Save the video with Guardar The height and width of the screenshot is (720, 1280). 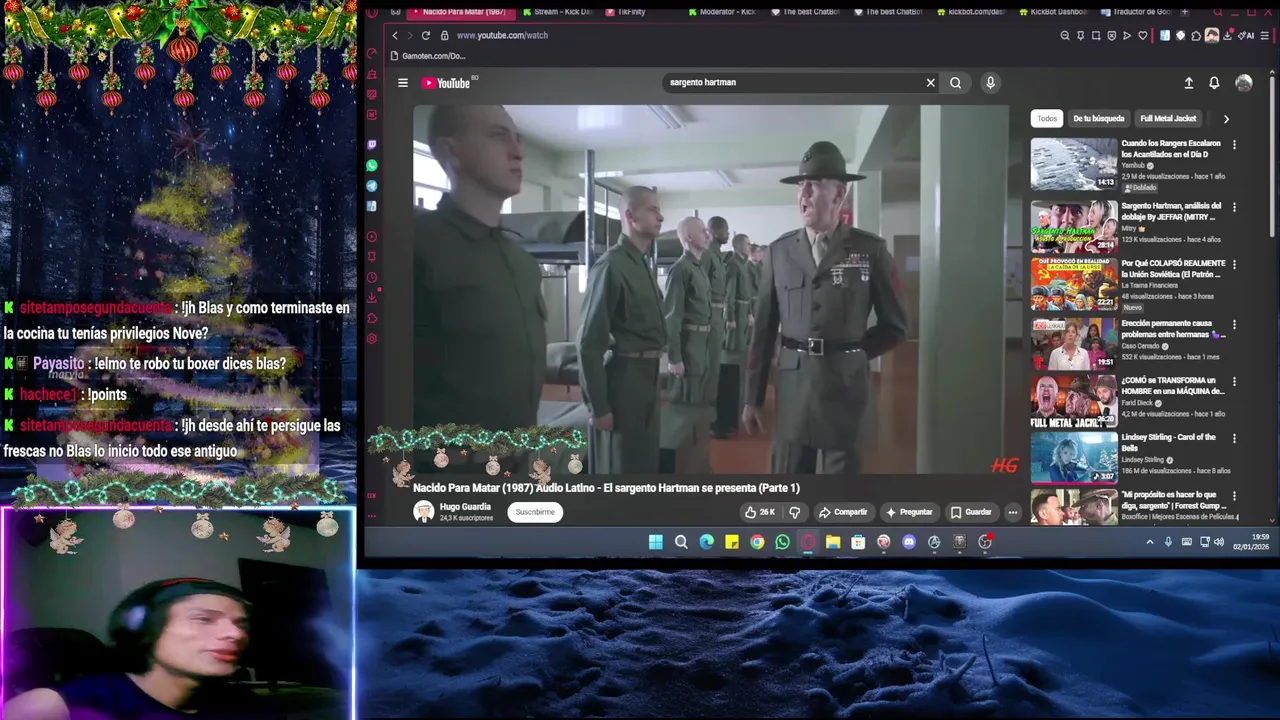tap(971, 512)
